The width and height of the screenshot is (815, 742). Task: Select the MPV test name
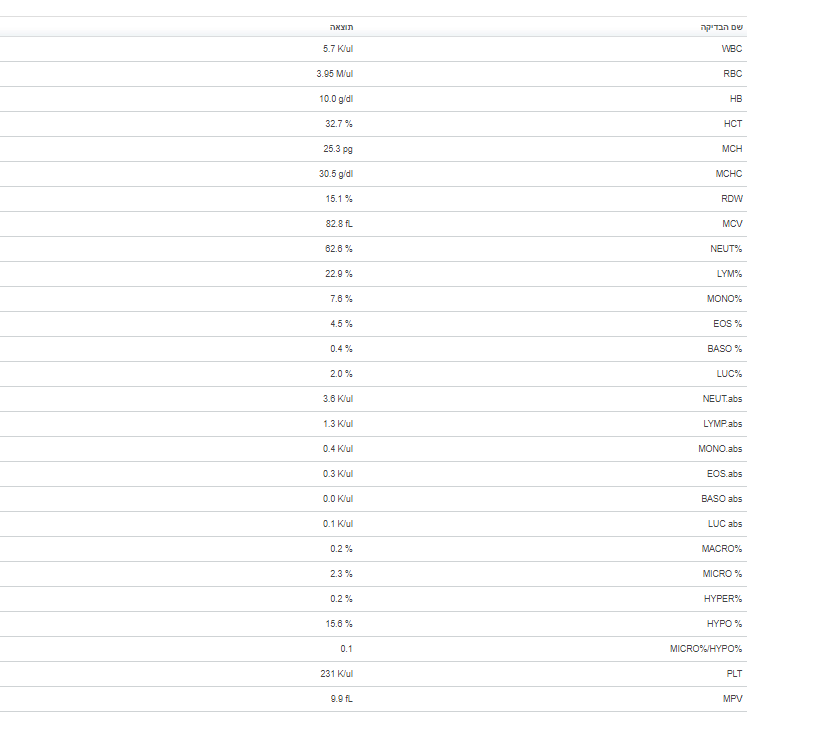coord(732,699)
